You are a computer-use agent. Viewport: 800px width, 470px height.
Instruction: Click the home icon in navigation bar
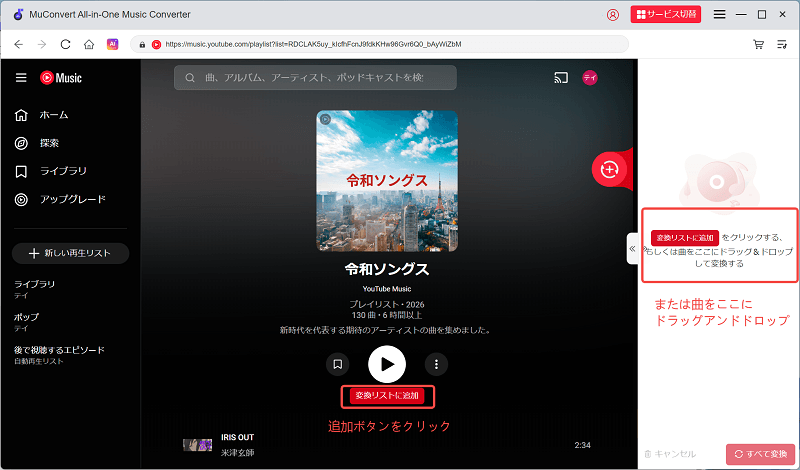[x=89, y=44]
